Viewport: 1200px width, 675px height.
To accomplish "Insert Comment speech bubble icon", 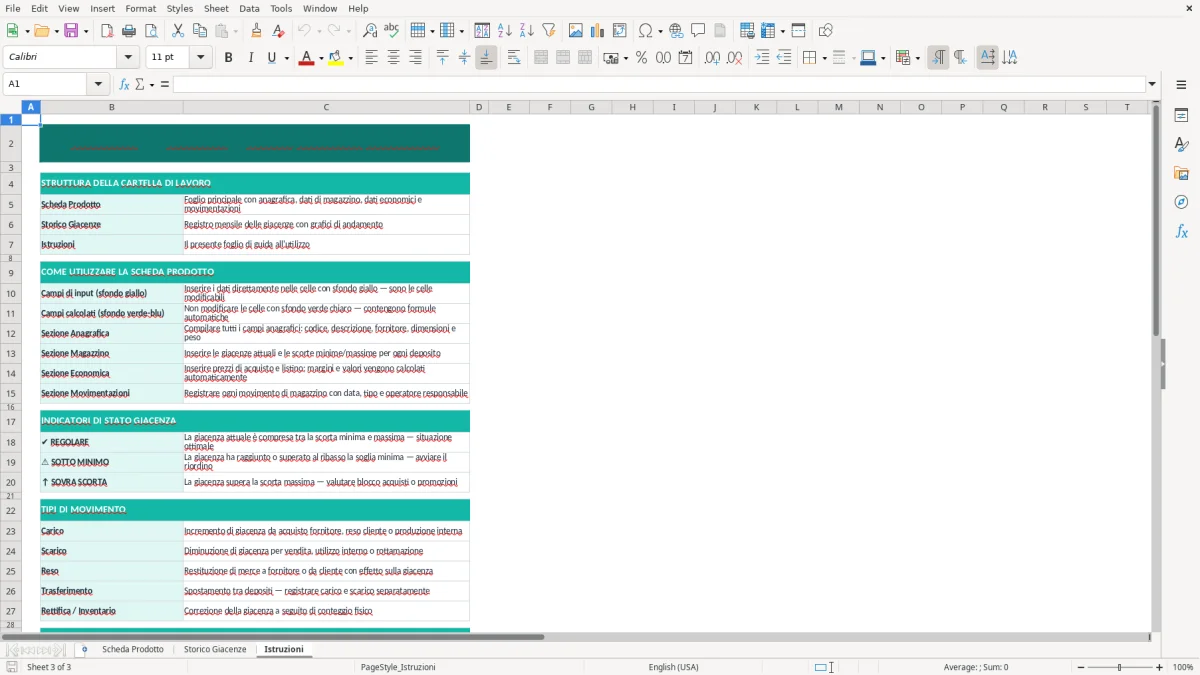I will [x=698, y=31].
